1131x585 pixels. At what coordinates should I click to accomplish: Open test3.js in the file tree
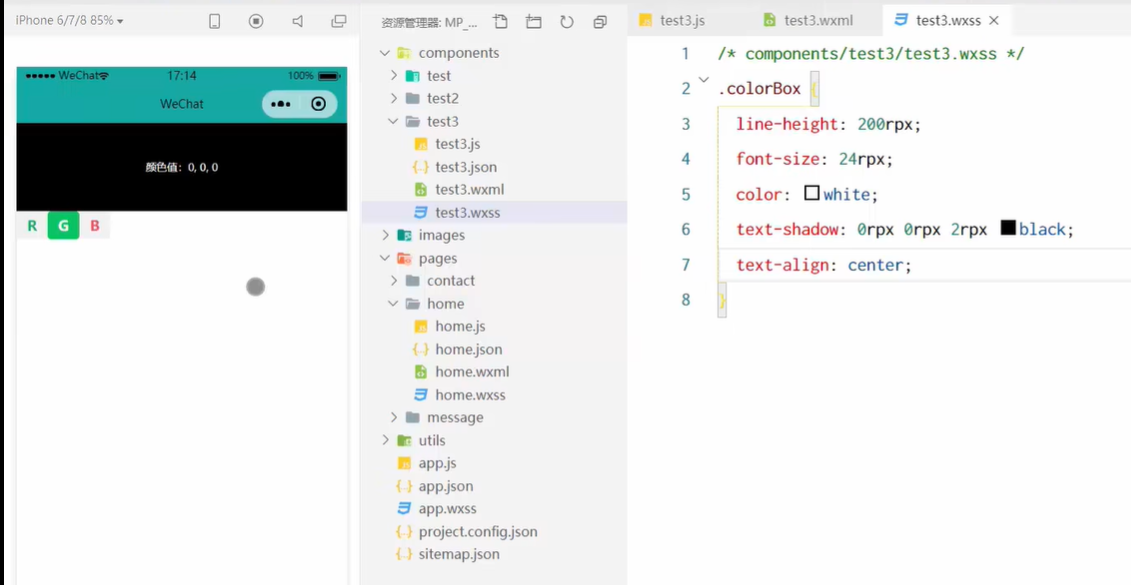pos(457,144)
